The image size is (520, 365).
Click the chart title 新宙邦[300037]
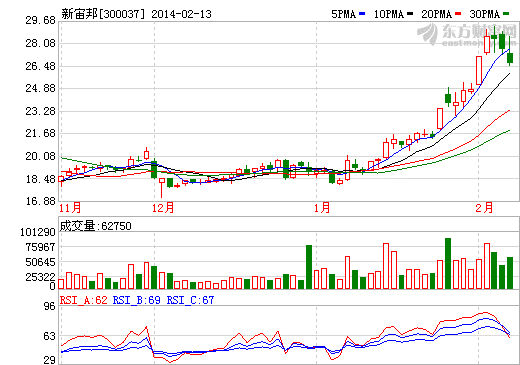click(103, 14)
